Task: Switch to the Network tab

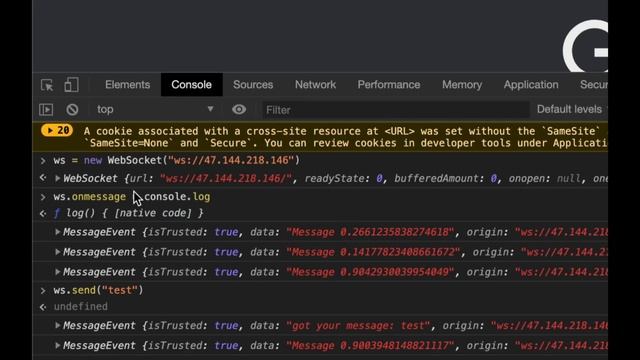Action: tap(316, 84)
